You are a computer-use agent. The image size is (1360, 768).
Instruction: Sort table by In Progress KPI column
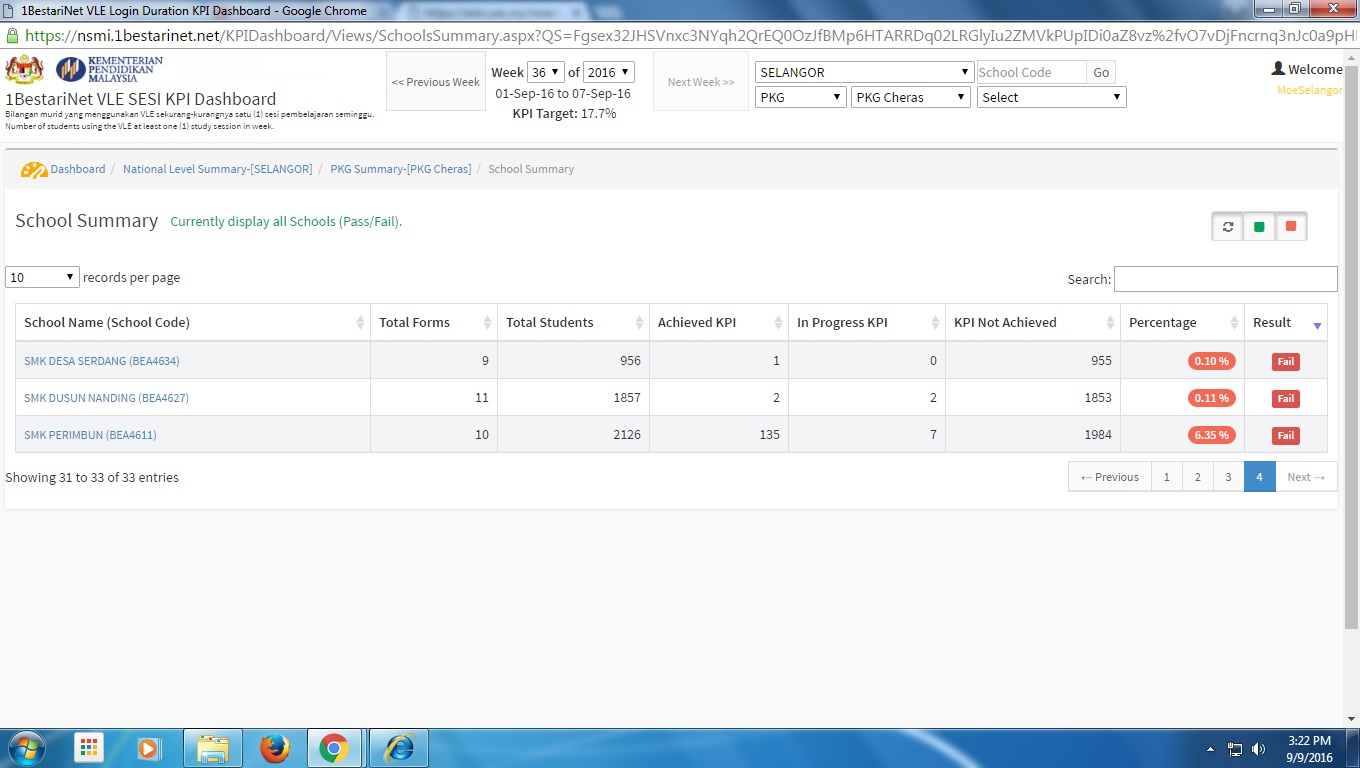pyautogui.click(x=867, y=323)
